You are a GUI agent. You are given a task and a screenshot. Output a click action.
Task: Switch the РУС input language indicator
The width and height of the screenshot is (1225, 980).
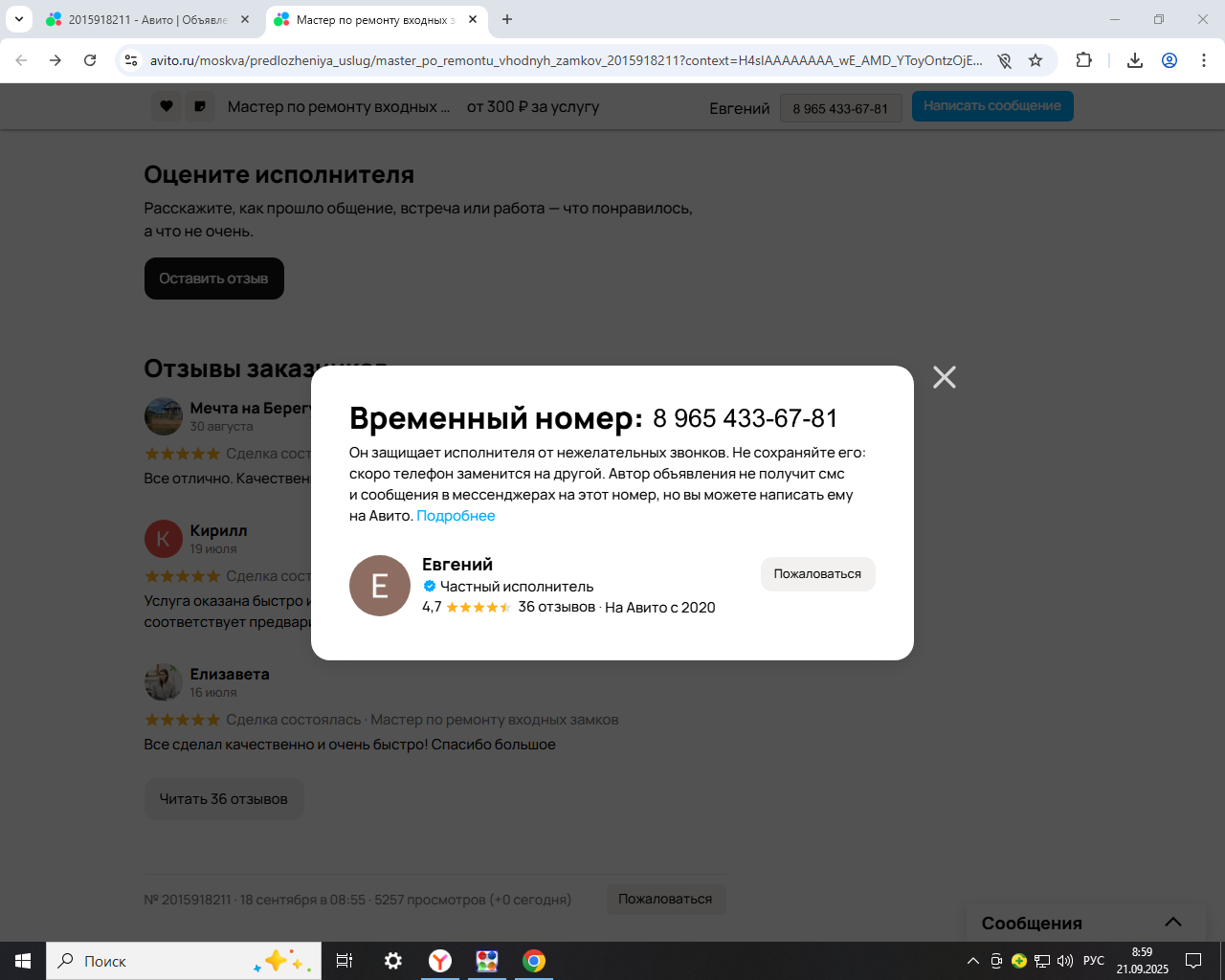click(x=1094, y=961)
